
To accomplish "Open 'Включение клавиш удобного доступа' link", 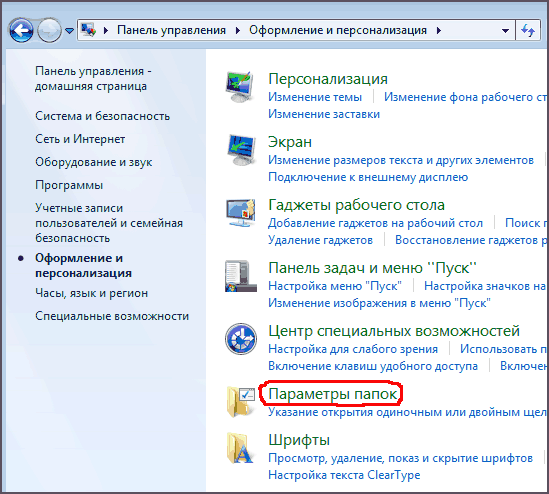I will (x=373, y=366).
